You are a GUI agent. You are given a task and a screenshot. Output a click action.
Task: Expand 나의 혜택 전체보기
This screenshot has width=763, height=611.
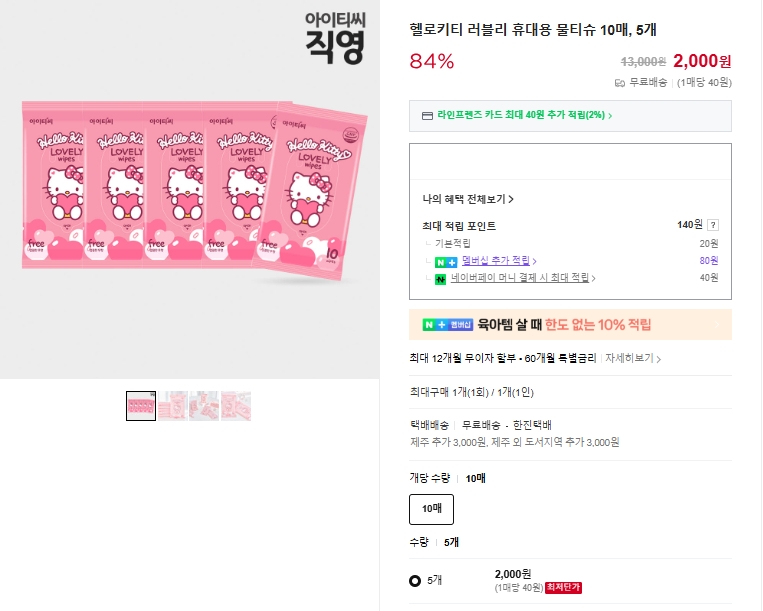click(469, 199)
